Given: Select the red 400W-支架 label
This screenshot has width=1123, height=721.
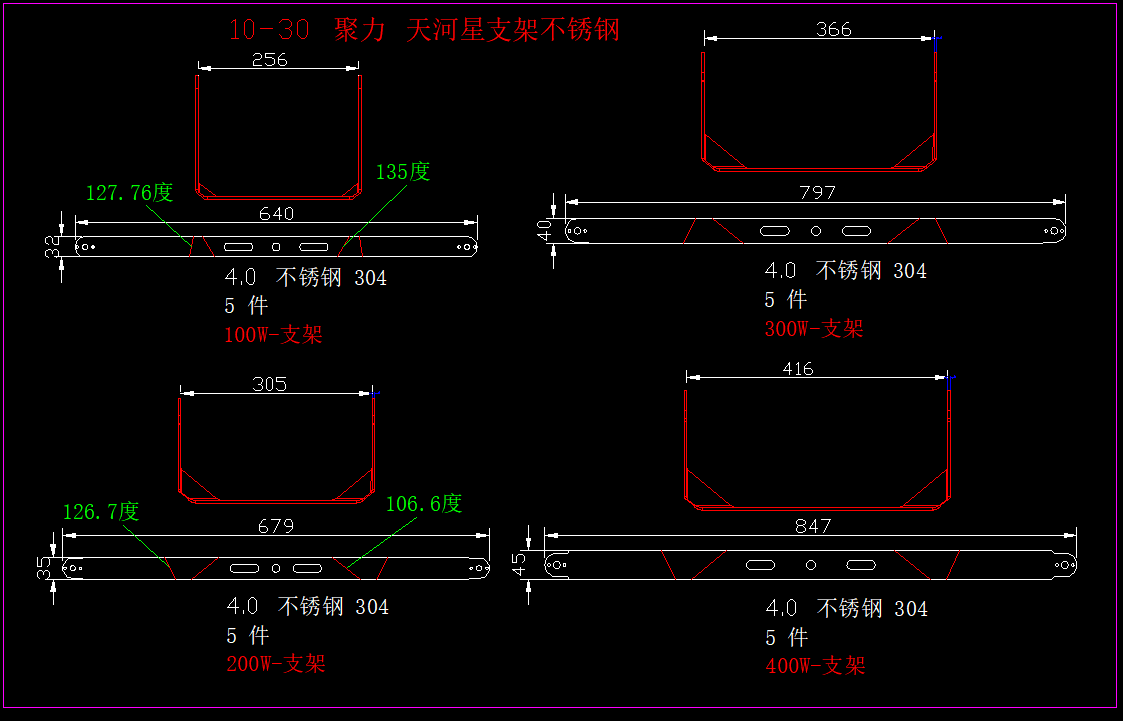Looking at the screenshot, I should pos(815,666).
